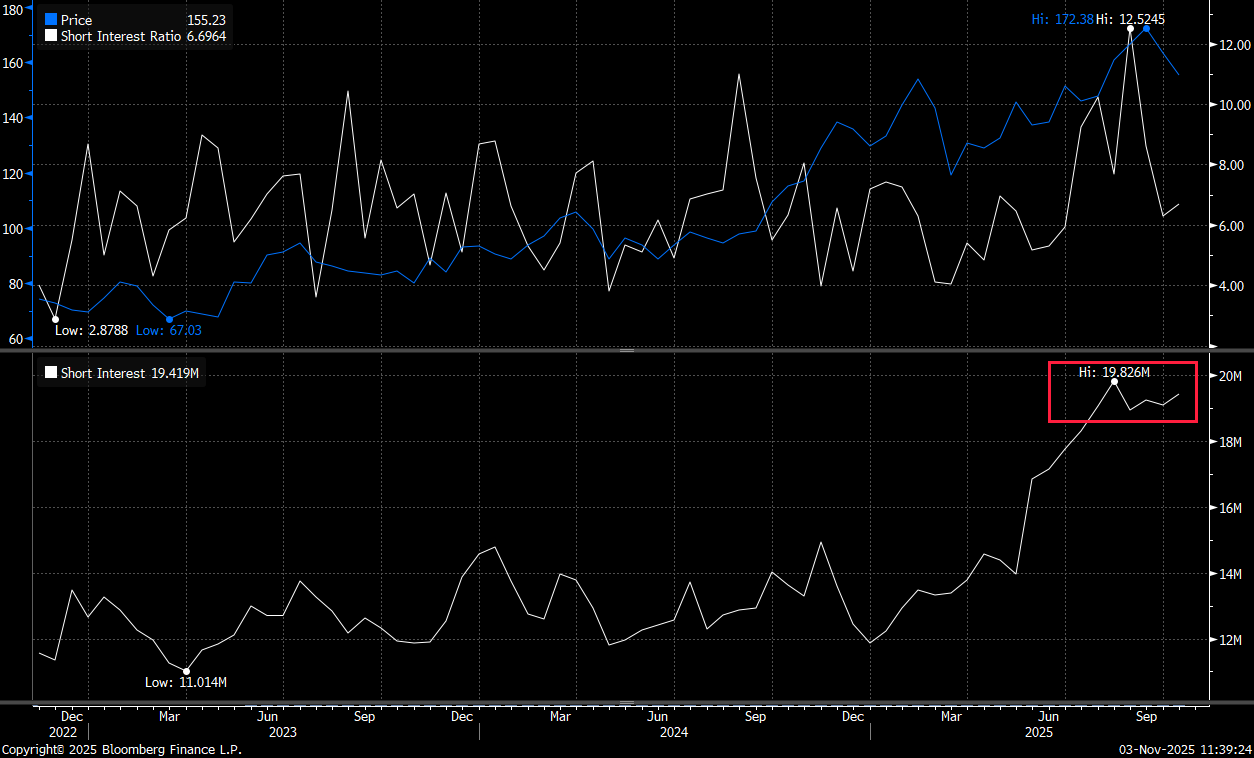Select the "Hi: 19.826M" annotation label
This screenshot has width=1254, height=758.
tap(1114, 372)
